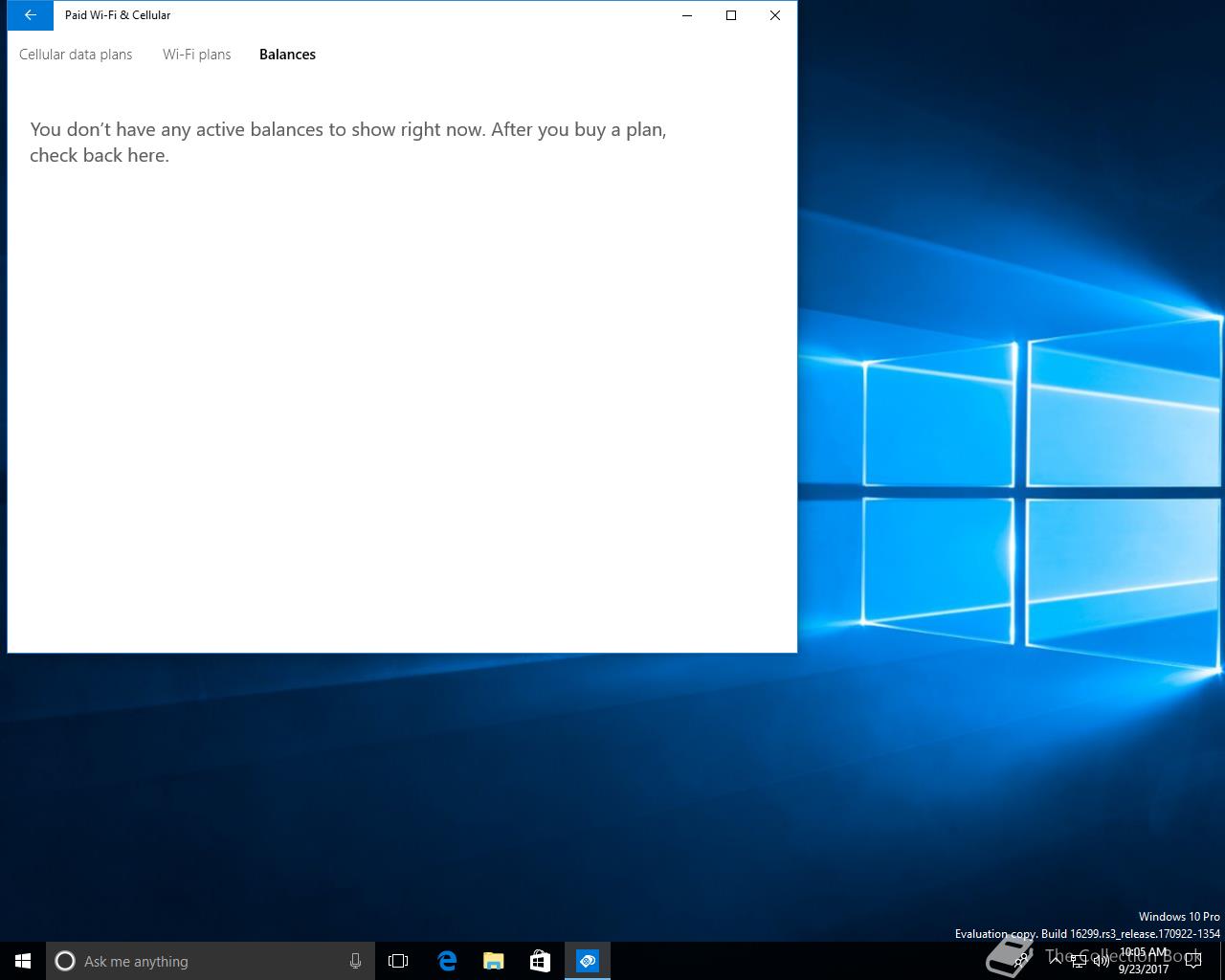This screenshot has width=1225, height=980.
Task: Click the Paid Wi-Fi & Cellular title text
Action: [118, 15]
